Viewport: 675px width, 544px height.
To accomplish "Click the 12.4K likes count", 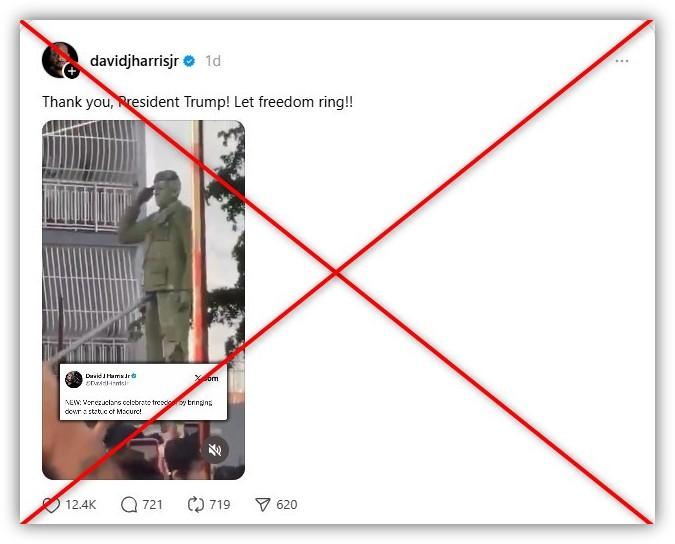I will (x=81, y=505).
